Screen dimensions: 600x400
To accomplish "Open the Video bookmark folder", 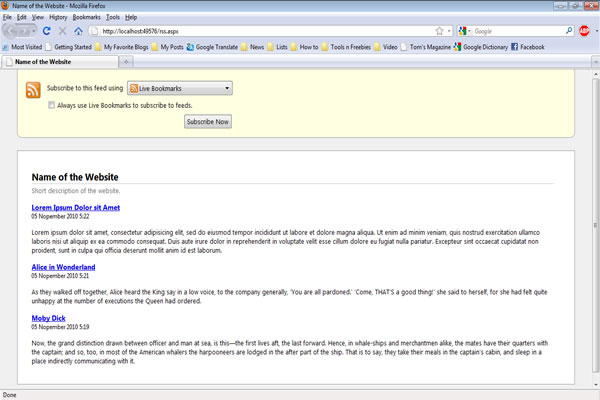I will click(x=386, y=47).
